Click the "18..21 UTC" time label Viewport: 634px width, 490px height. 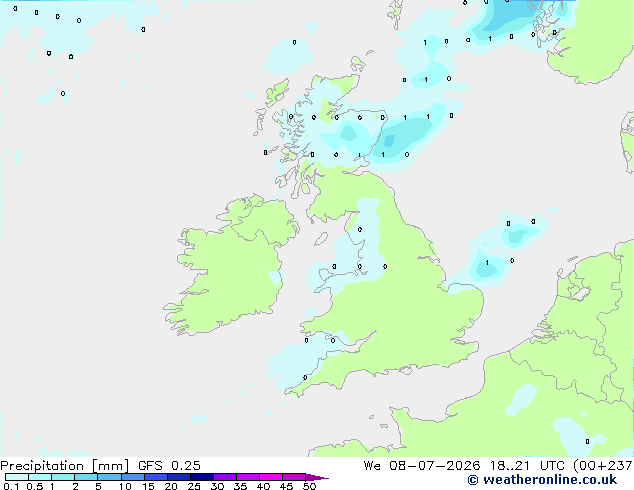pyautogui.click(x=527, y=466)
